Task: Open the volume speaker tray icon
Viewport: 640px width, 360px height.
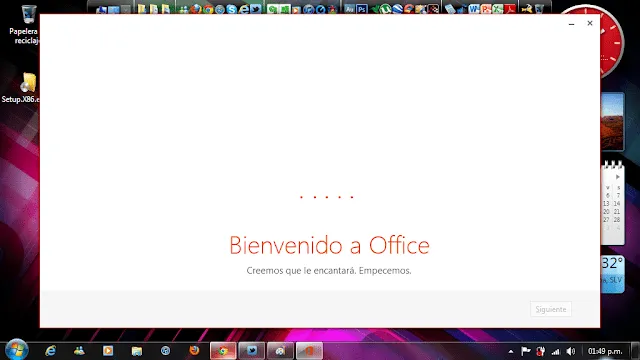Action: (x=571, y=351)
